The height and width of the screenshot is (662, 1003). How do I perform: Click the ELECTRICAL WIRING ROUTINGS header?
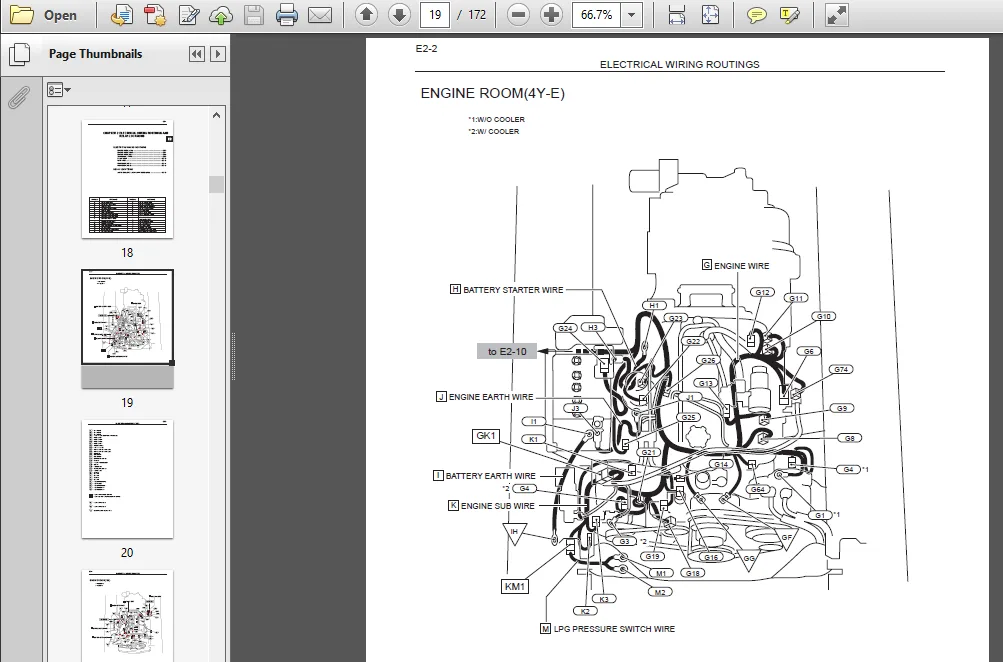tap(679, 65)
